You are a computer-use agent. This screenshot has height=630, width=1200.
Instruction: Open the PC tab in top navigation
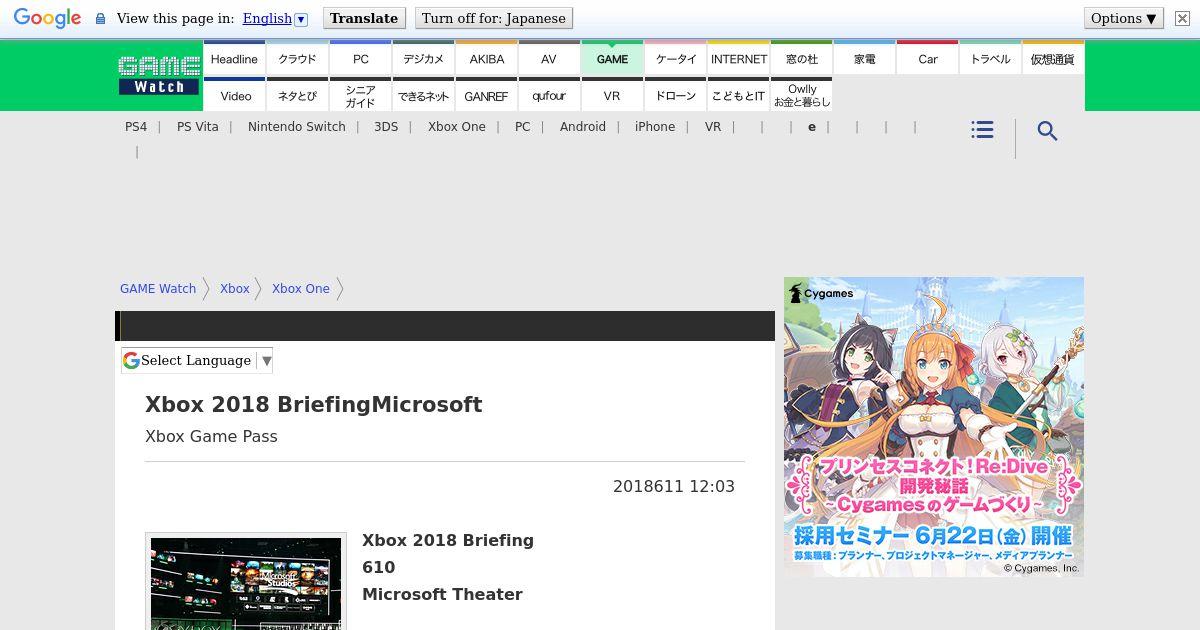[x=360, y=59]
